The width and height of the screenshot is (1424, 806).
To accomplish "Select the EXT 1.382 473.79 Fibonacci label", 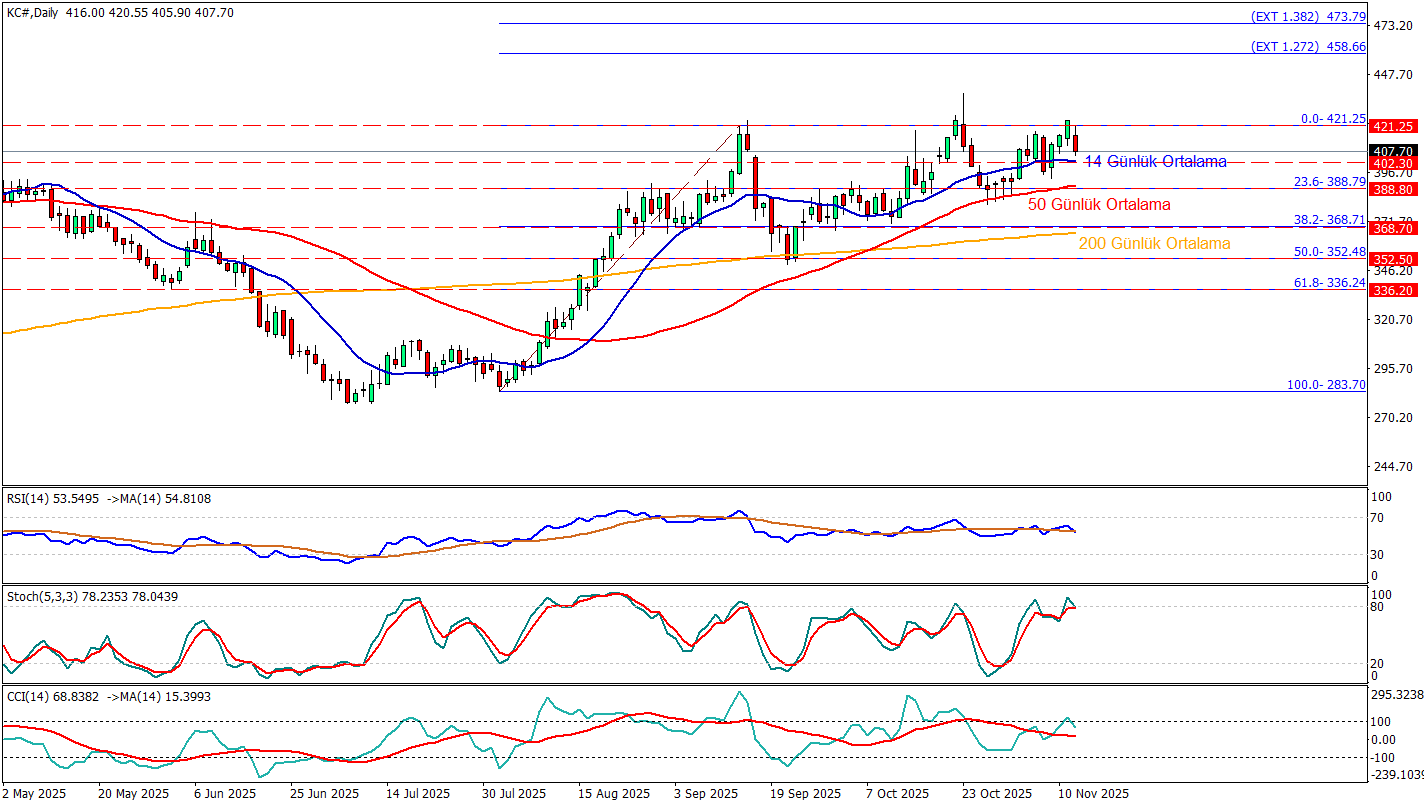I will [x=1308, y=16].
